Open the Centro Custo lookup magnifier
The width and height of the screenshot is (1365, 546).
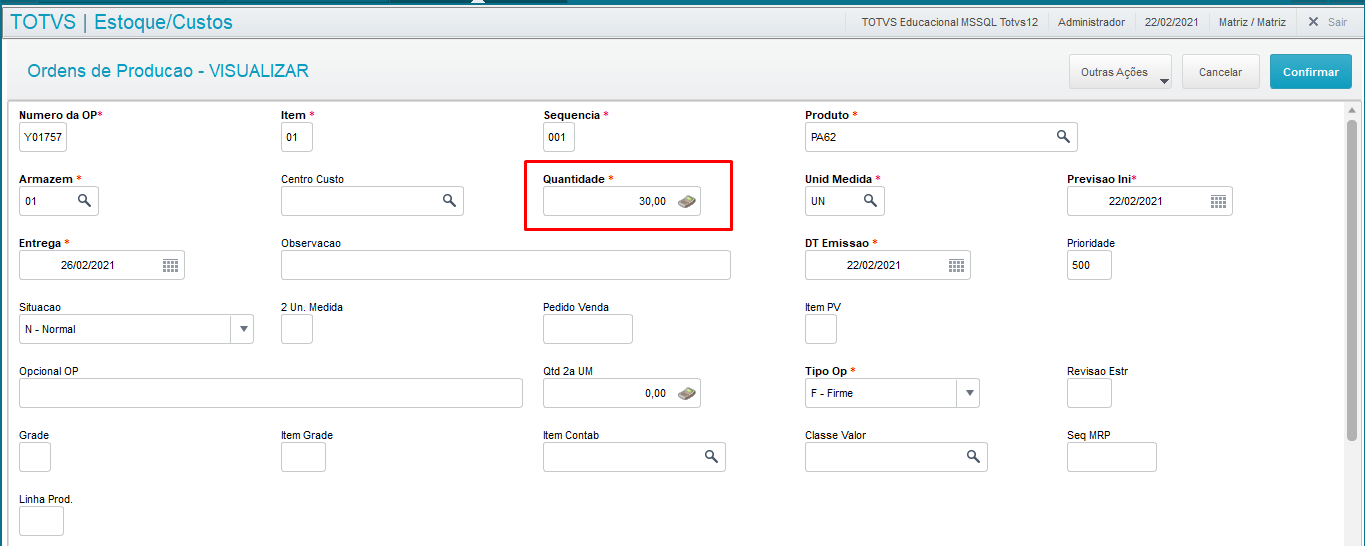tap(449, 201)
